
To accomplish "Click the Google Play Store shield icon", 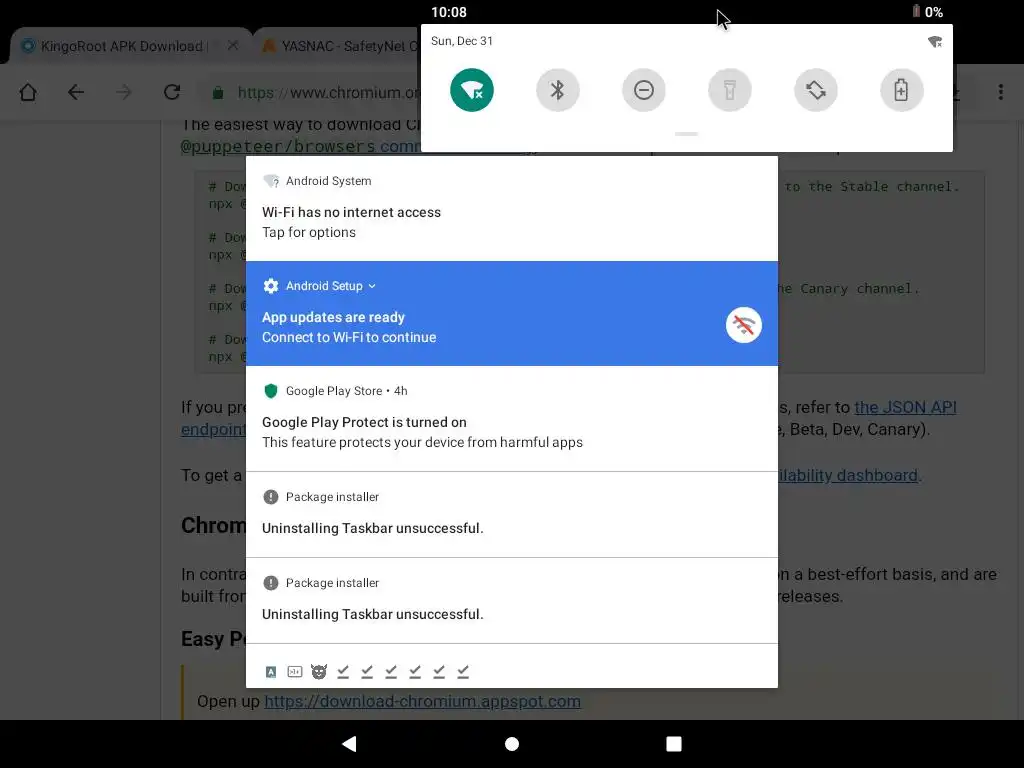I will (270, 391).
